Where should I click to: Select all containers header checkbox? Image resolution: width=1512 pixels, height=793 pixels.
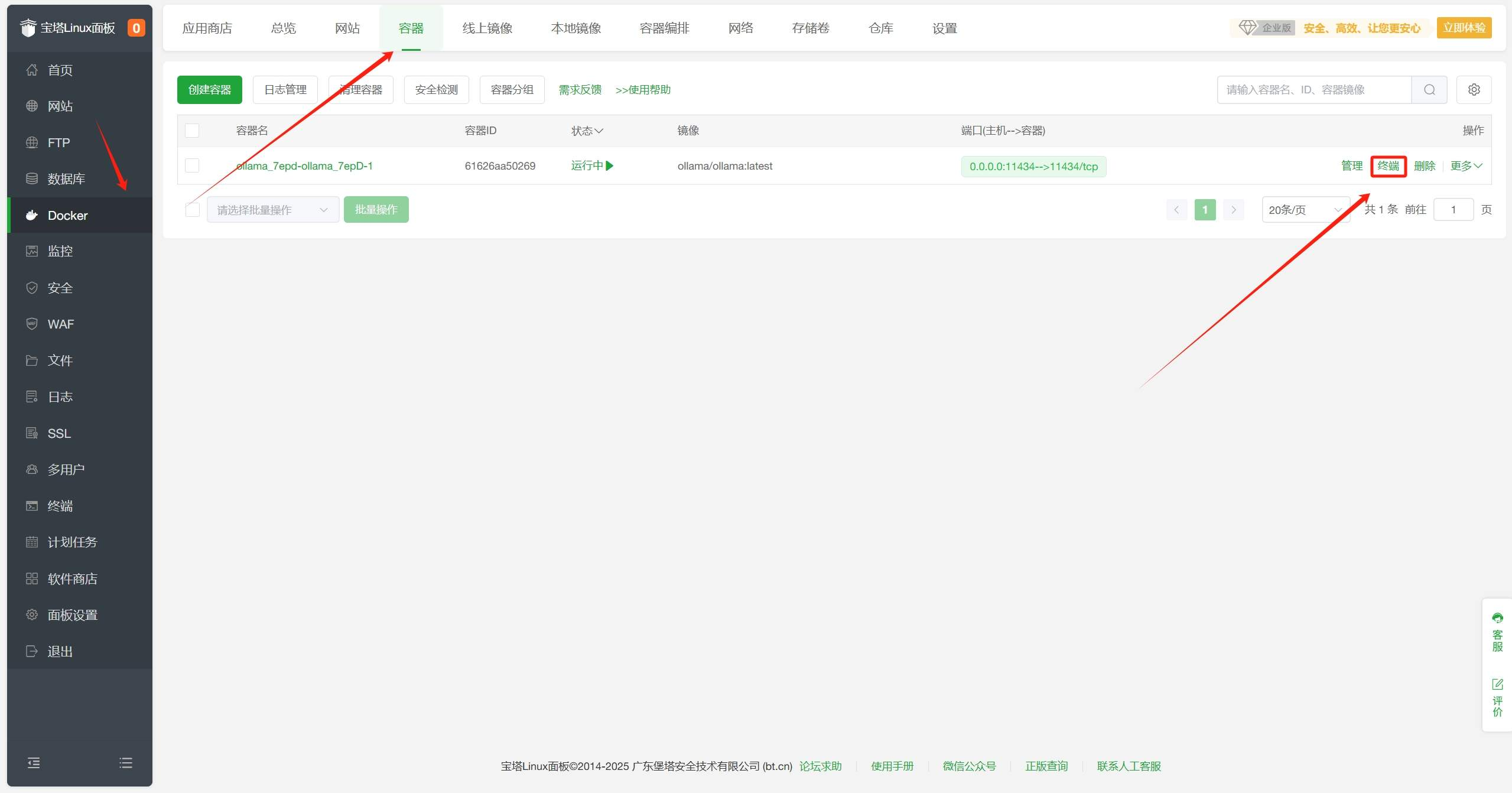coord(192,131)
